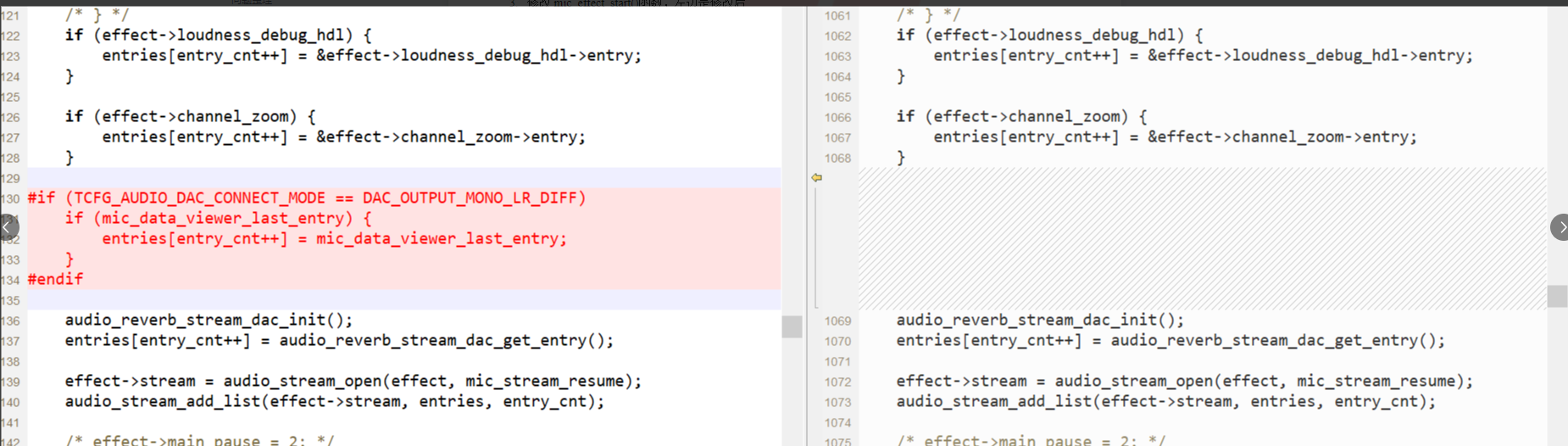The height and width of the screenshot is (446, 1568).
Task: Click main_pause comment on line 1075
Action: pos(1031,440)
